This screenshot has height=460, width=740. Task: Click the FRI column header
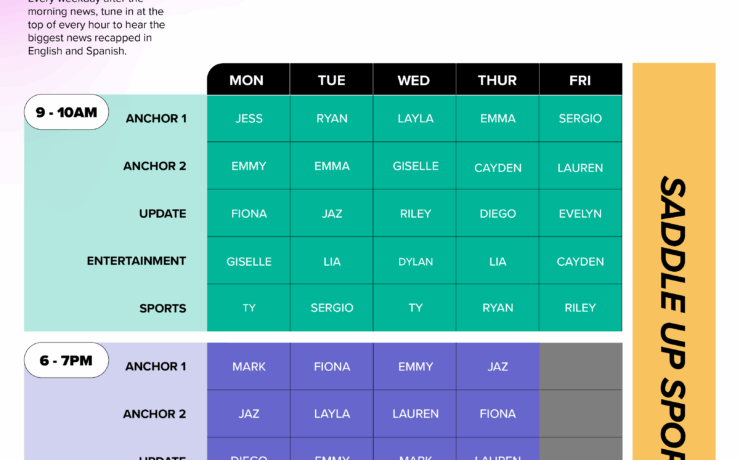point(580,80)
